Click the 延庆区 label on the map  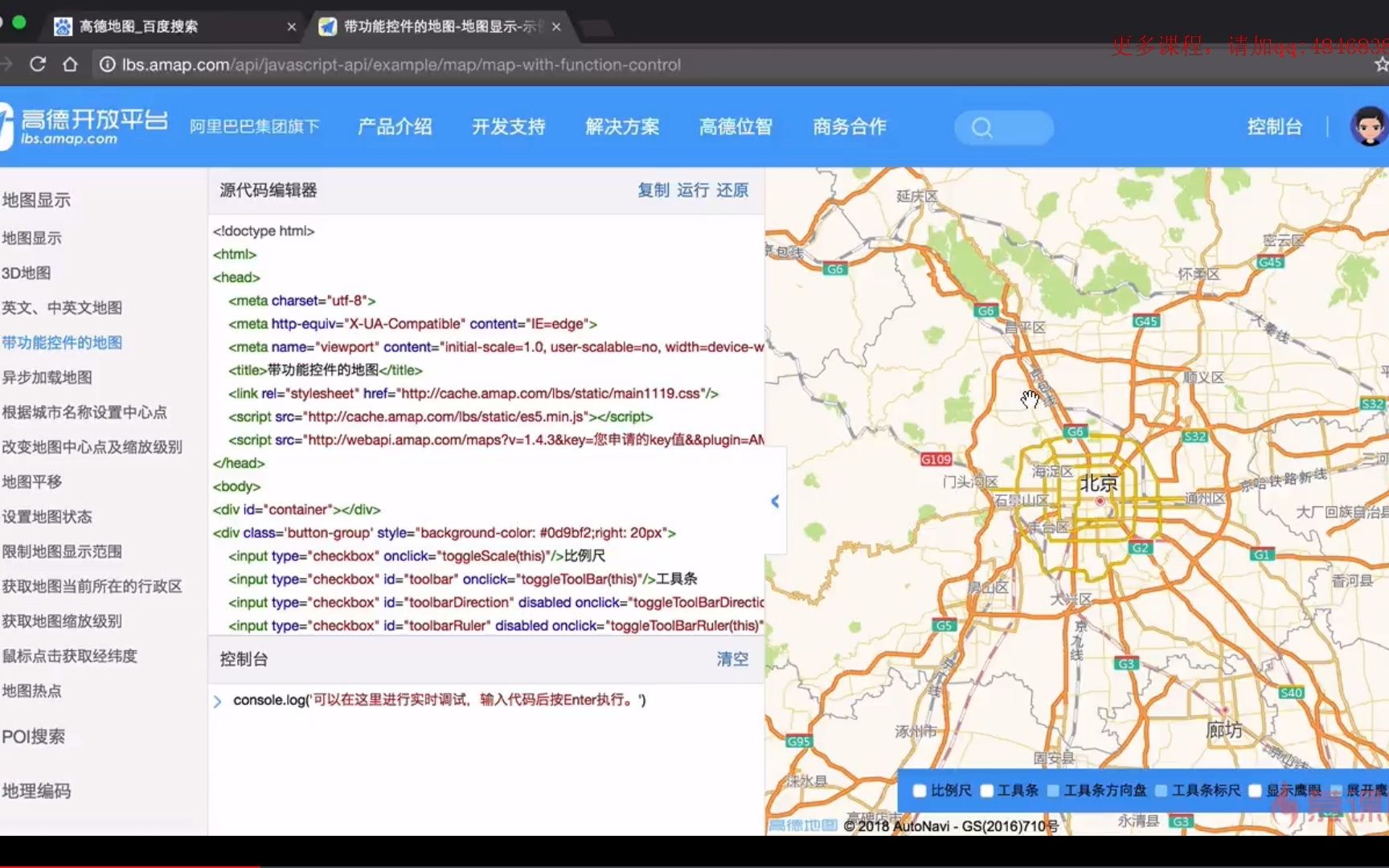[x=917, y=196]
